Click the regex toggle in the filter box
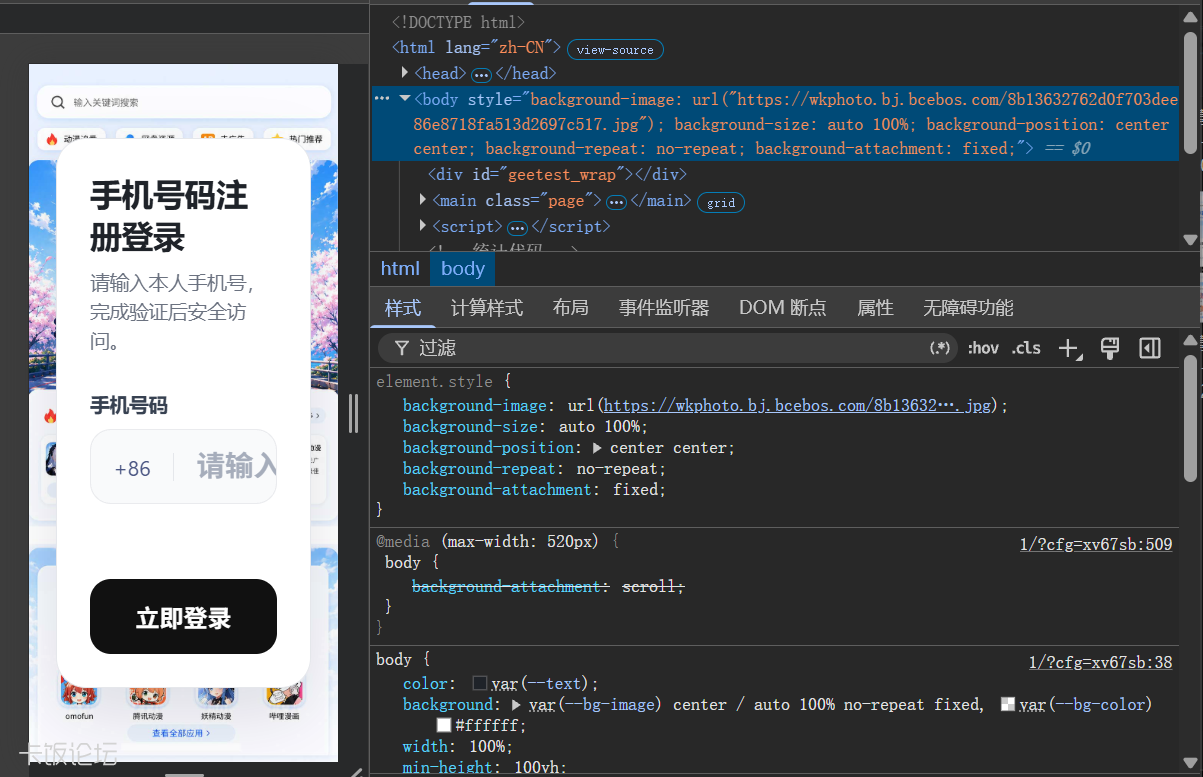 click(x=940, y=348)
